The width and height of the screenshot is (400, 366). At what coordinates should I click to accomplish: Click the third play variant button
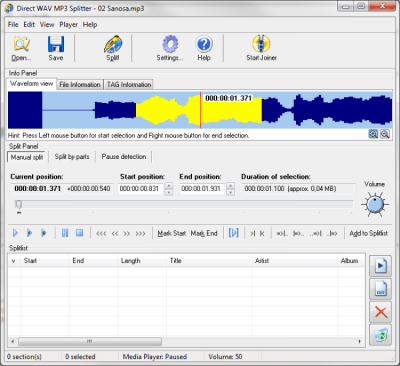(x=44, y=233)
